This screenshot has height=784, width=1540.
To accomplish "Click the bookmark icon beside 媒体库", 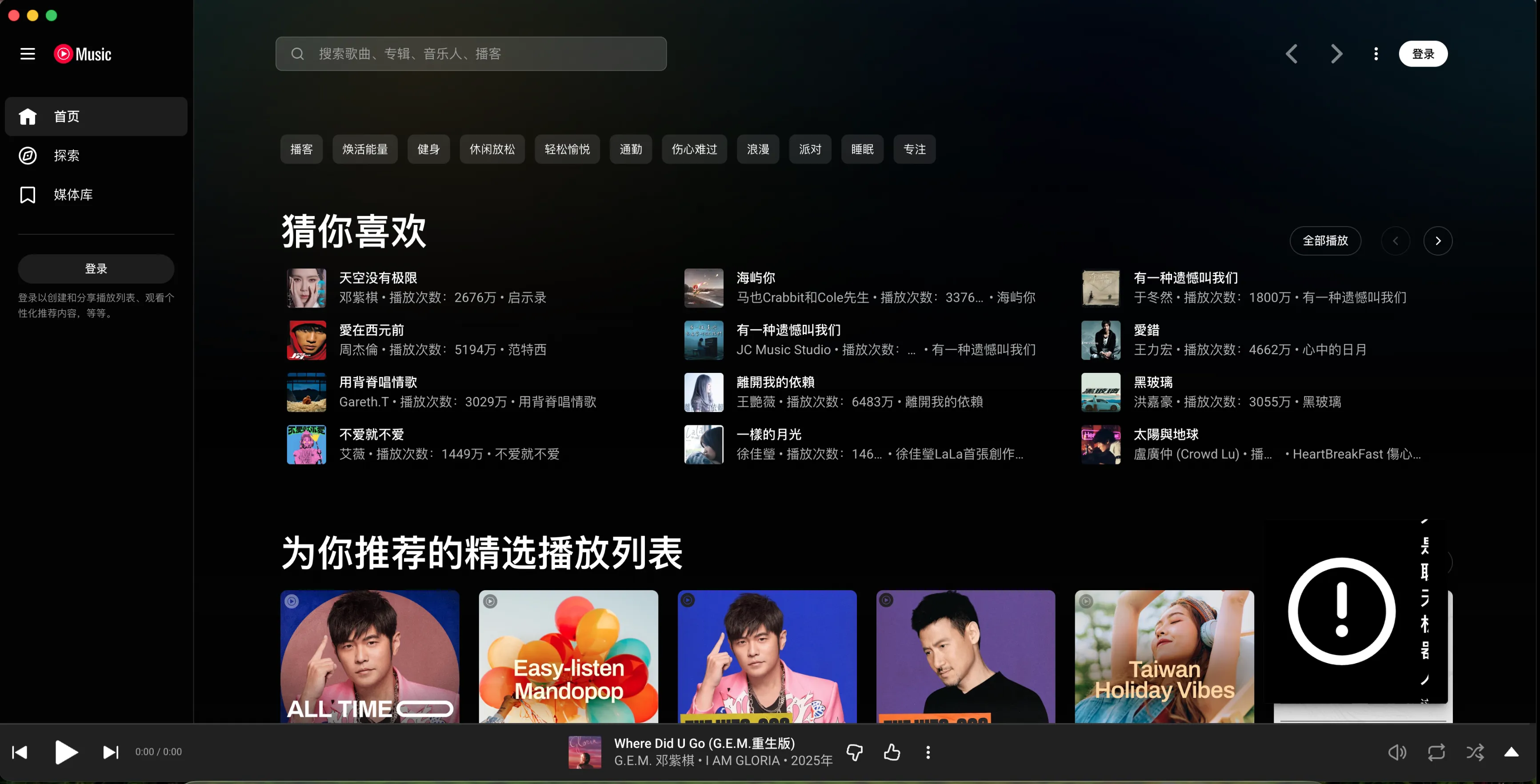I will pyautogui.click(x=28, y=194).
